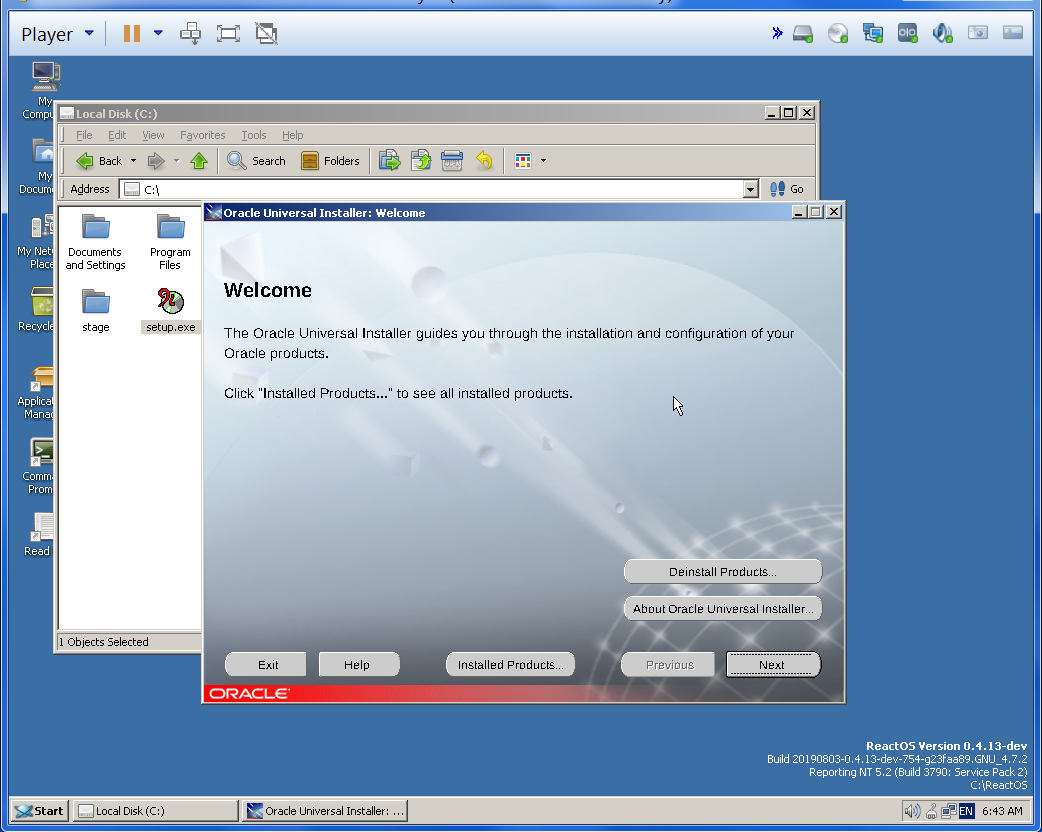Screen dimensions: 1042x832
Task: Click the Exit button in installer
Action: 266,665
